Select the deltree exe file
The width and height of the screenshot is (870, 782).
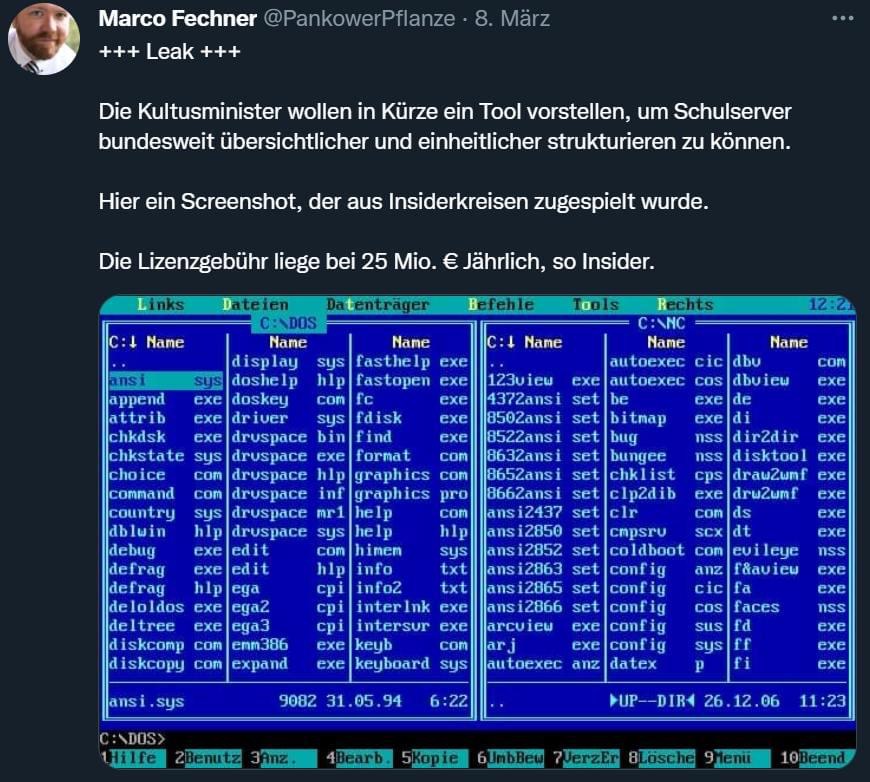pyautogui.click(x=164, y=626)
